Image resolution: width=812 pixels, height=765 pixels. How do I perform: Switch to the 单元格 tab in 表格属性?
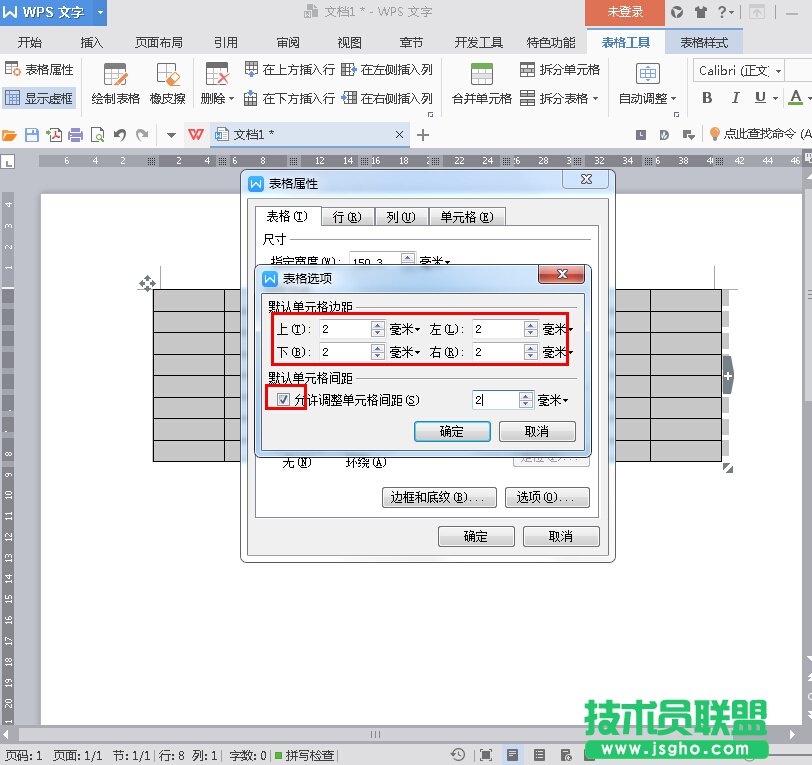tap(466, 217)
